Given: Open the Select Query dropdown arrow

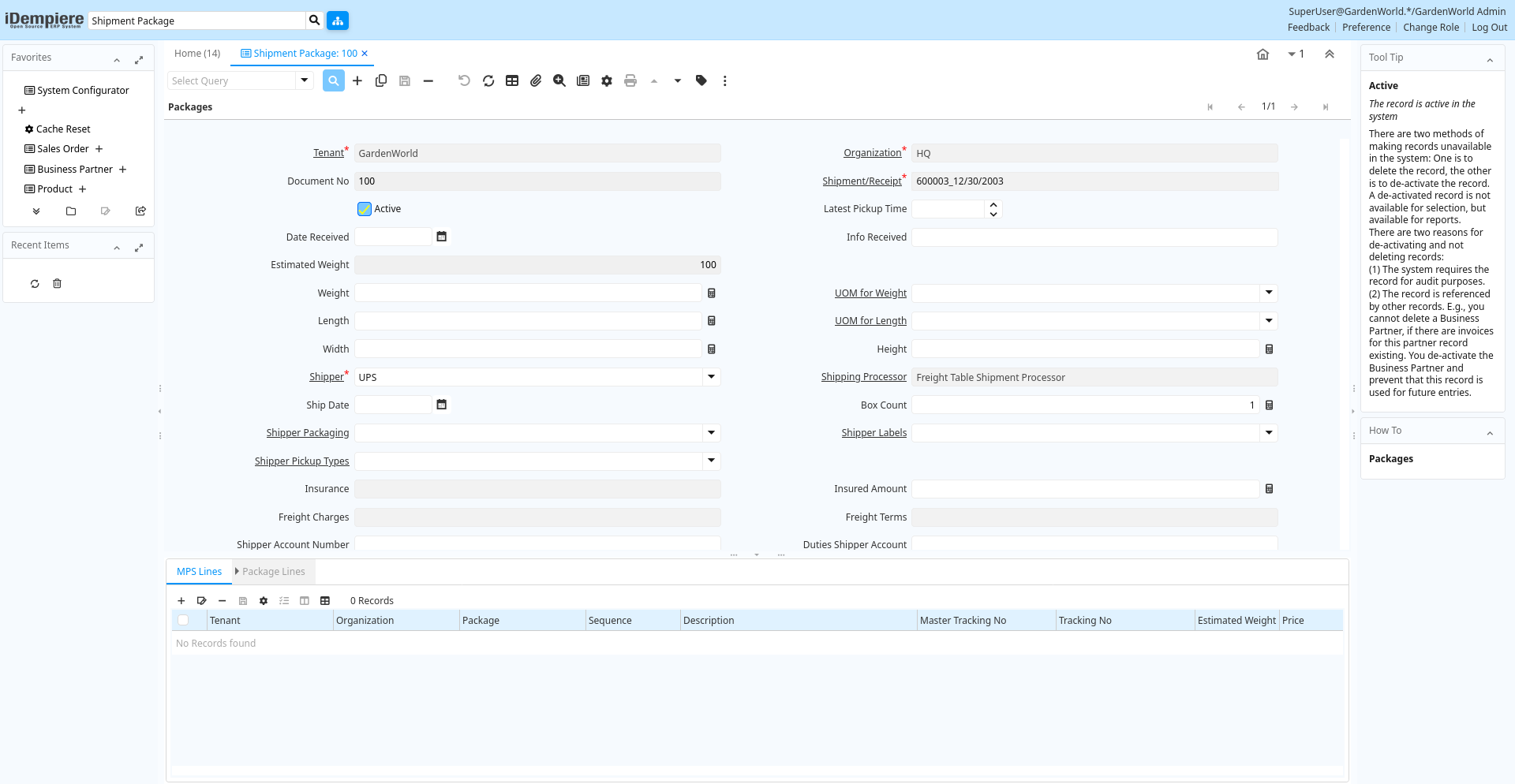Looking at the screenshot, I should coord(305,80).
